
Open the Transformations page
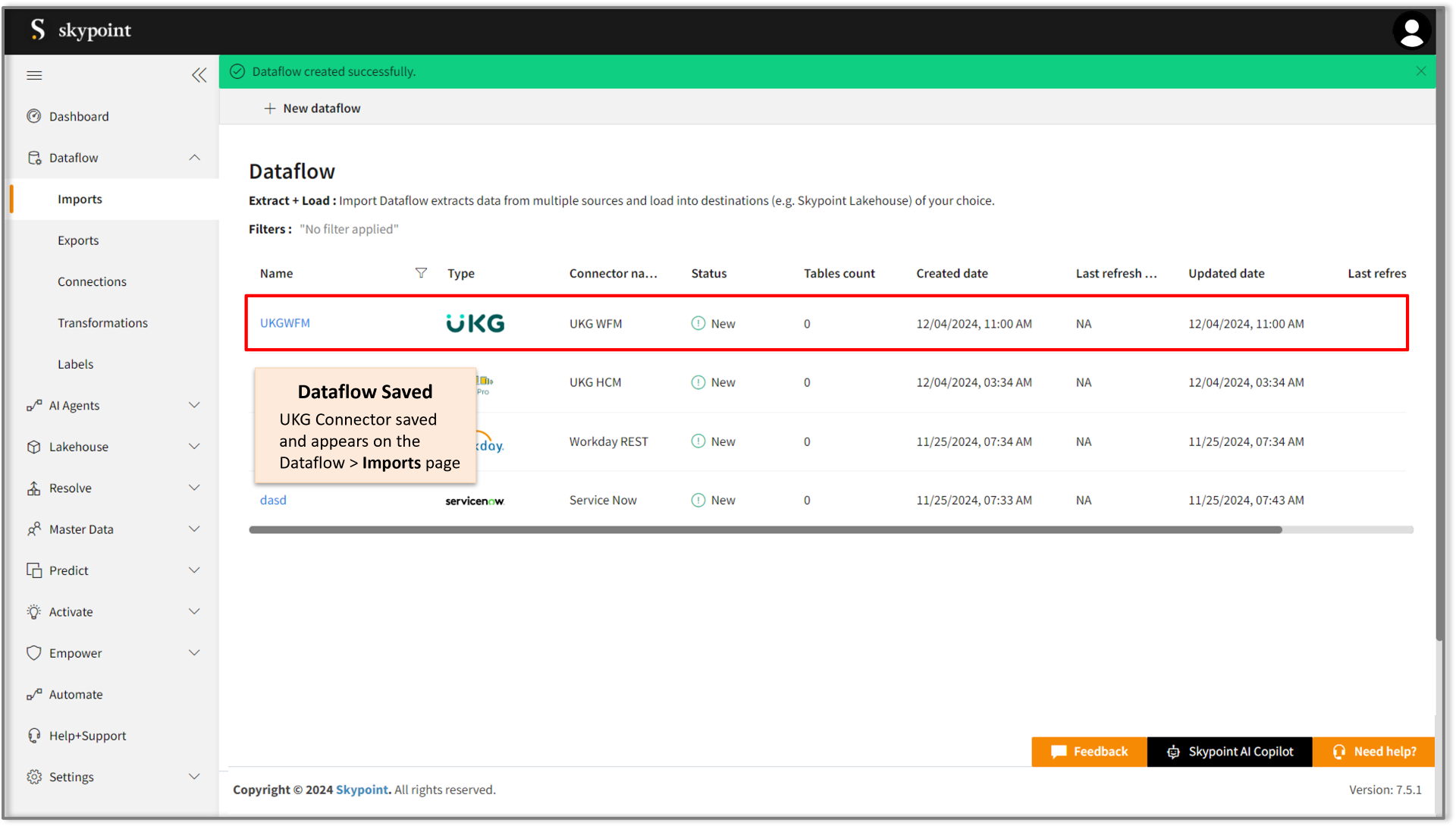click(102, 323)
